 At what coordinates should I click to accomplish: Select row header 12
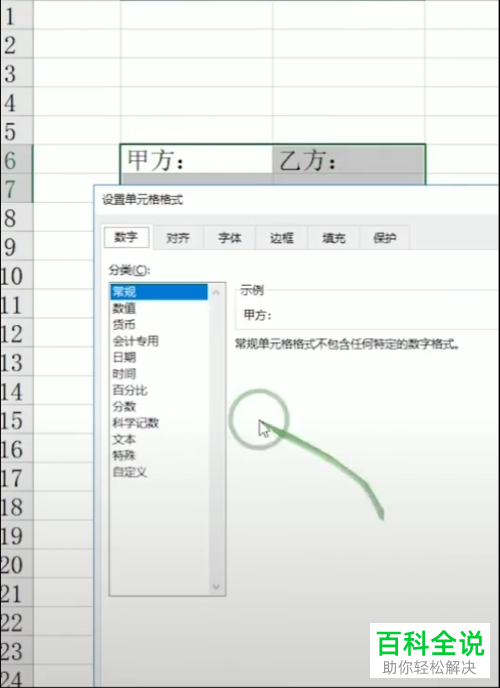[16, 333]
